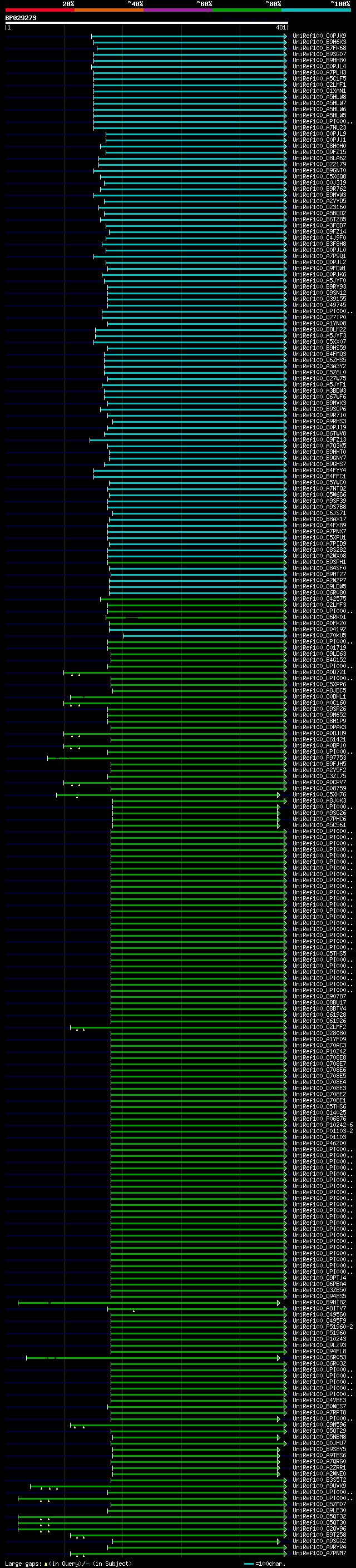
Task: Click the white query sequence ruler bar
Action: pyautogui.click(x=147, y=22)
